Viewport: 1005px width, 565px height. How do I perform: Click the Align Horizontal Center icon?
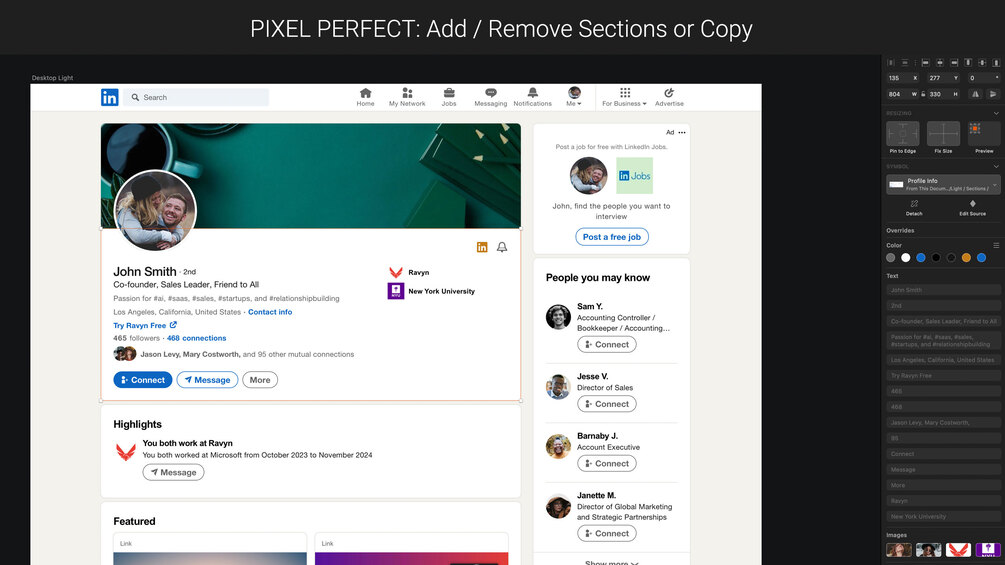tap(940, 63)
